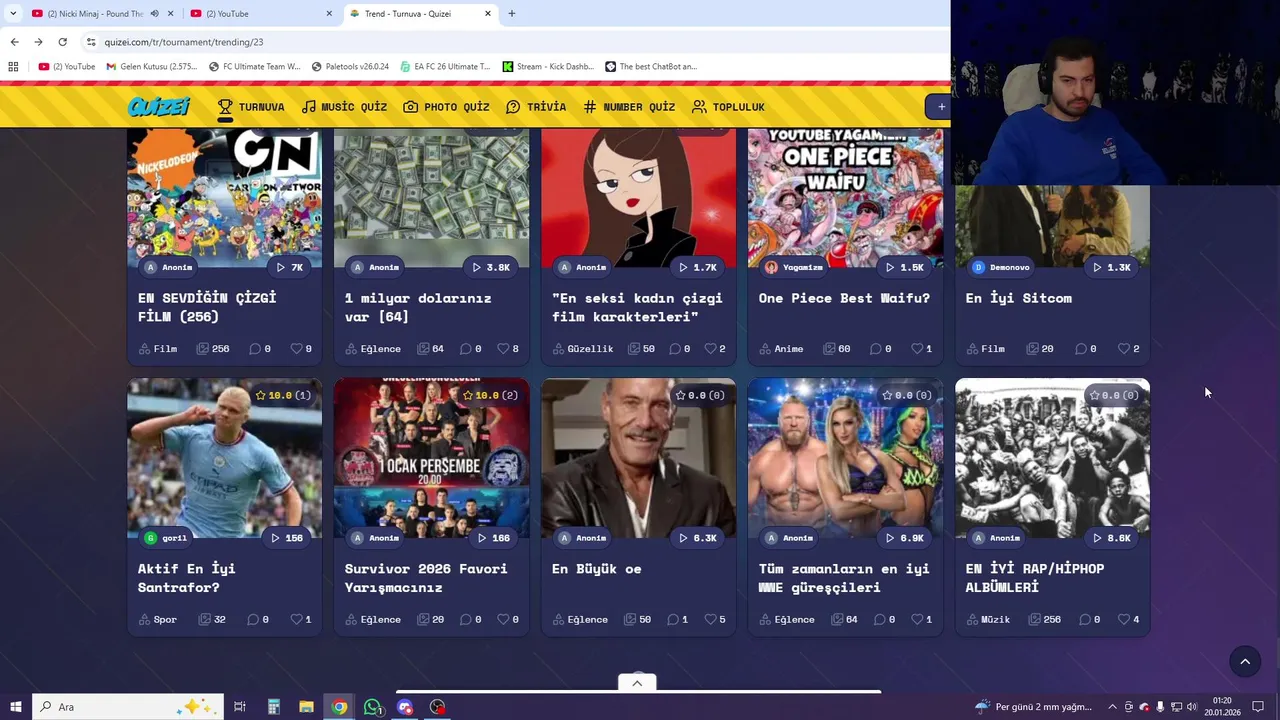Reload the Quizei page

pos(62,42)
